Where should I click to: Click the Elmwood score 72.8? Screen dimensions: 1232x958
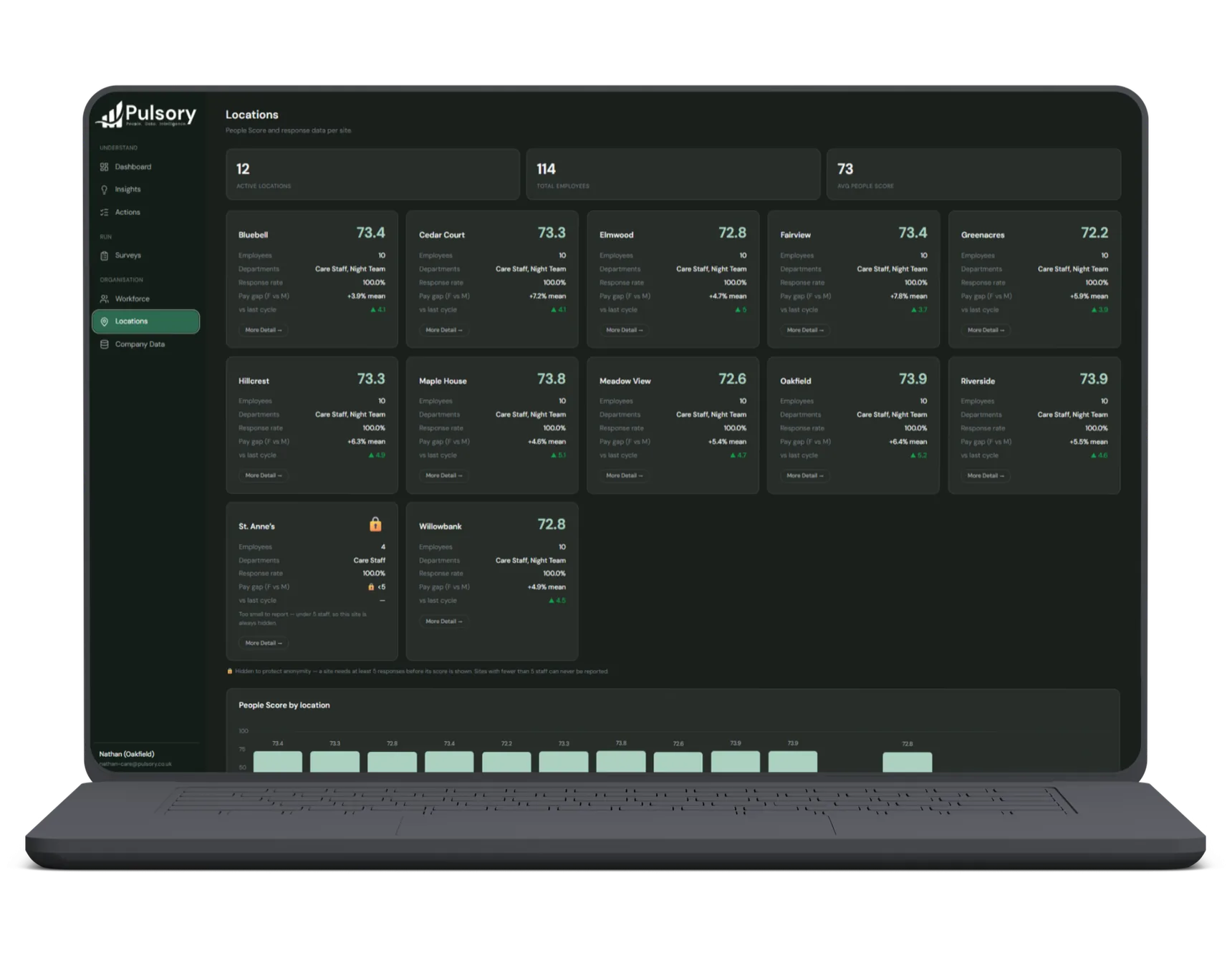(x=732, y=233)
